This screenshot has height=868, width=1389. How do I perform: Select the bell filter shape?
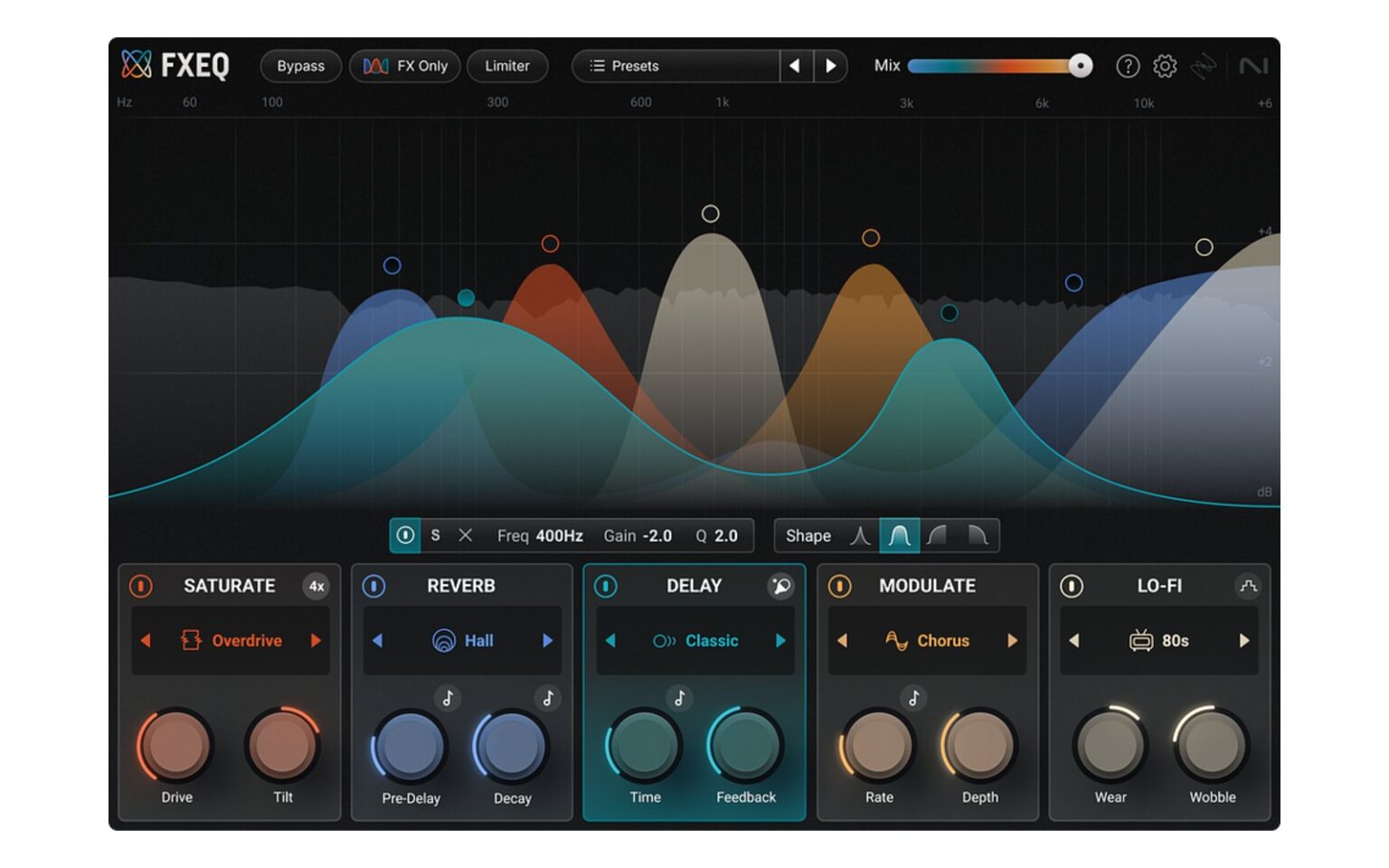click(x=899, y=535)
